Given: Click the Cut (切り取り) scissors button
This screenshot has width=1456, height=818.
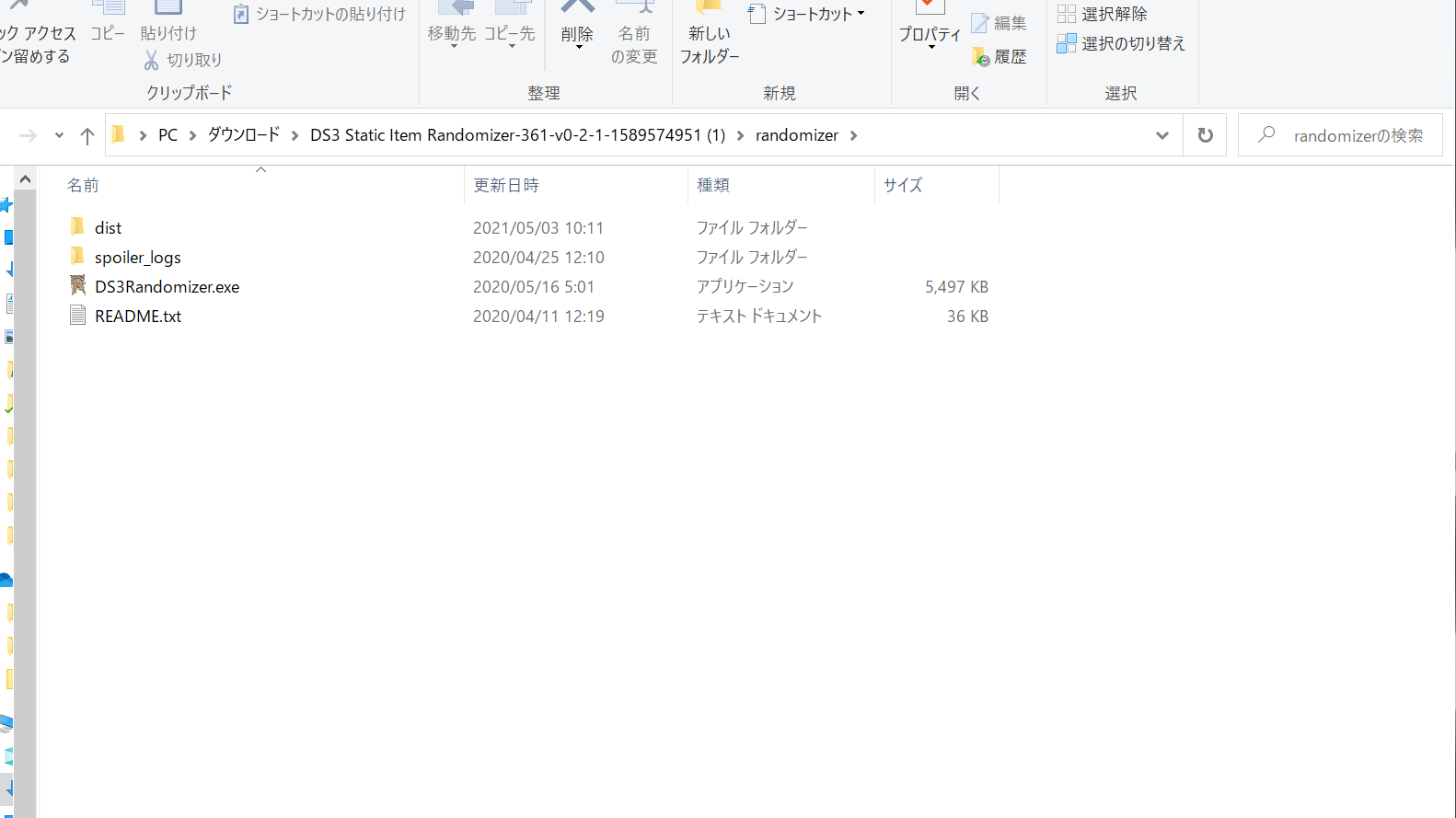Looking at the screenshot, I should pos(182,60).
